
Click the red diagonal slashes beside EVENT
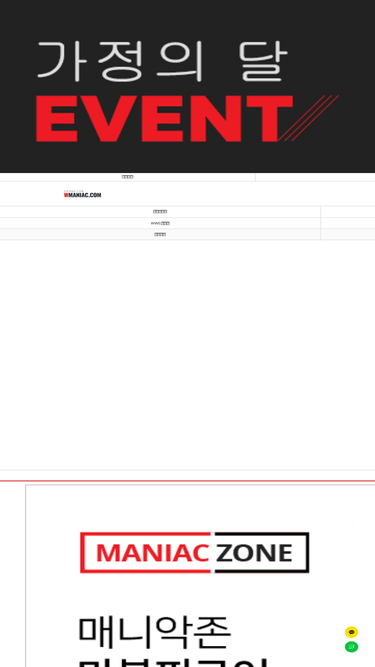click(x=309, y=118)
